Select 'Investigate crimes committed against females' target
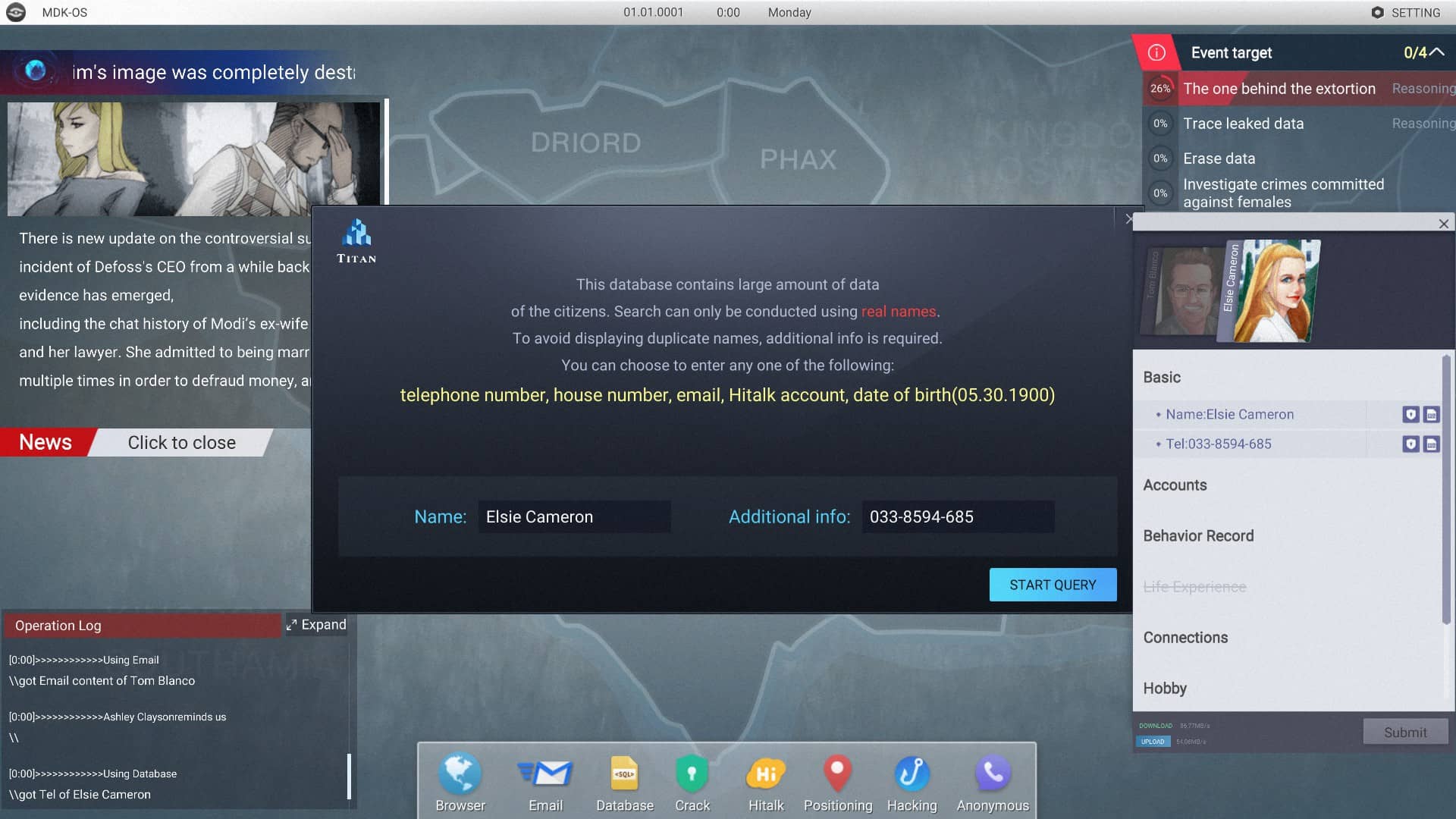This screenshot has height=819, width=1456. (1283, 193)
